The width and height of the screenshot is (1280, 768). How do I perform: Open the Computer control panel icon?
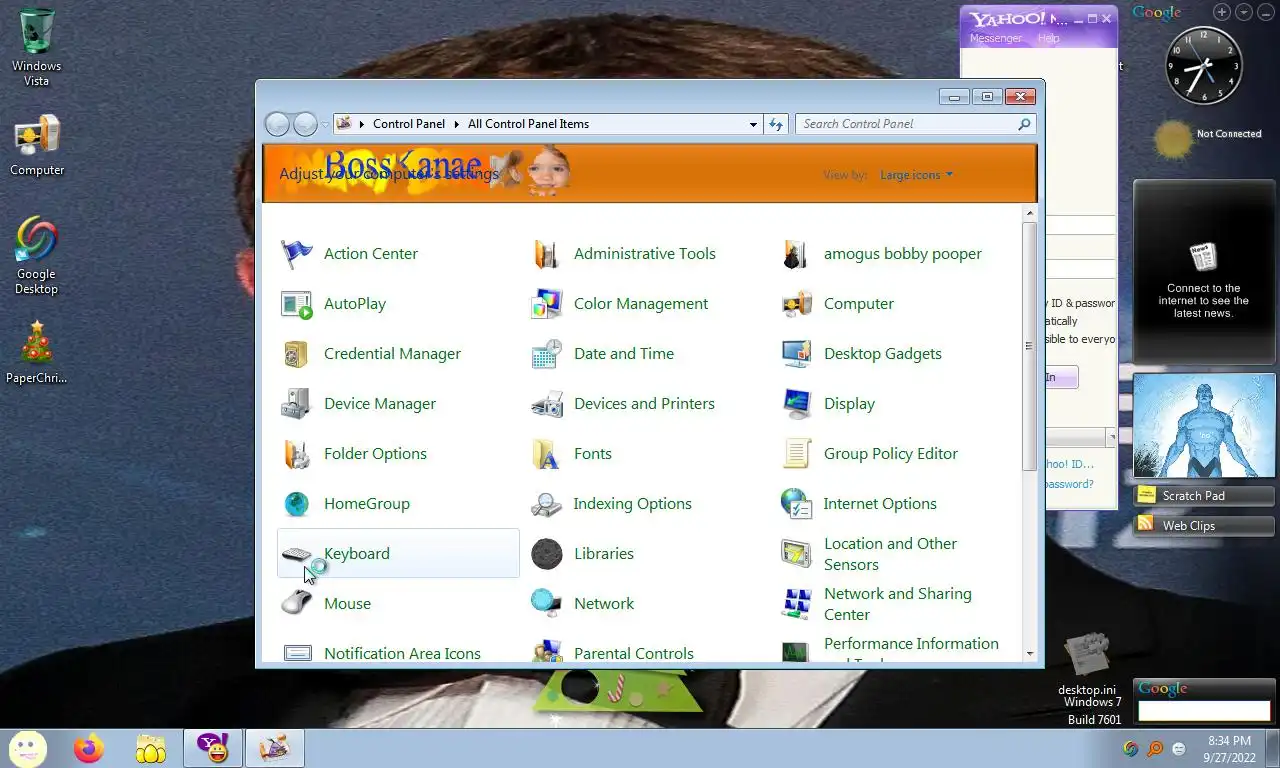[796, 304]
